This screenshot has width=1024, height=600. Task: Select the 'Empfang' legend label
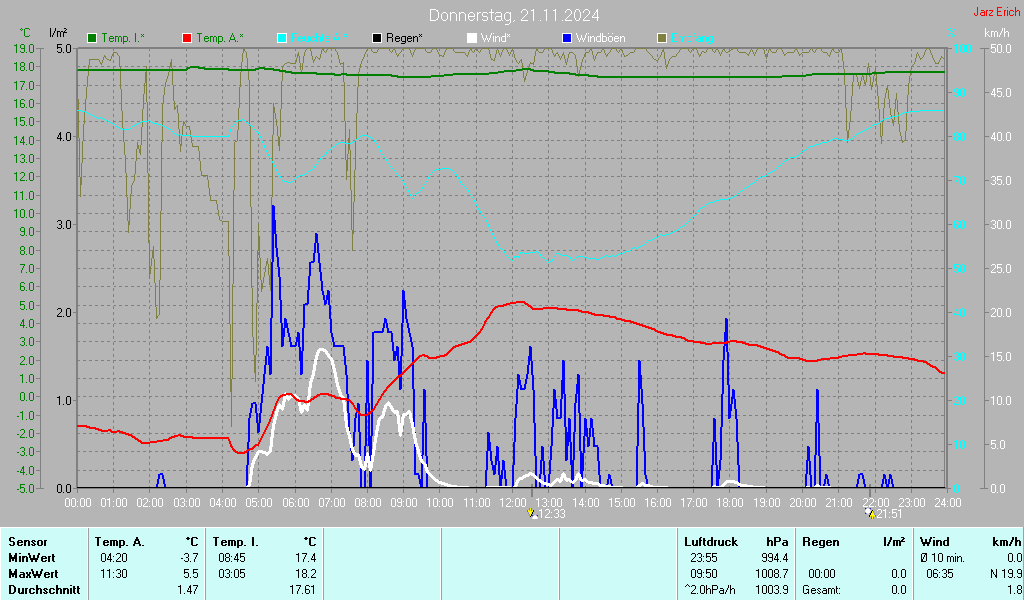coord(692,39)
